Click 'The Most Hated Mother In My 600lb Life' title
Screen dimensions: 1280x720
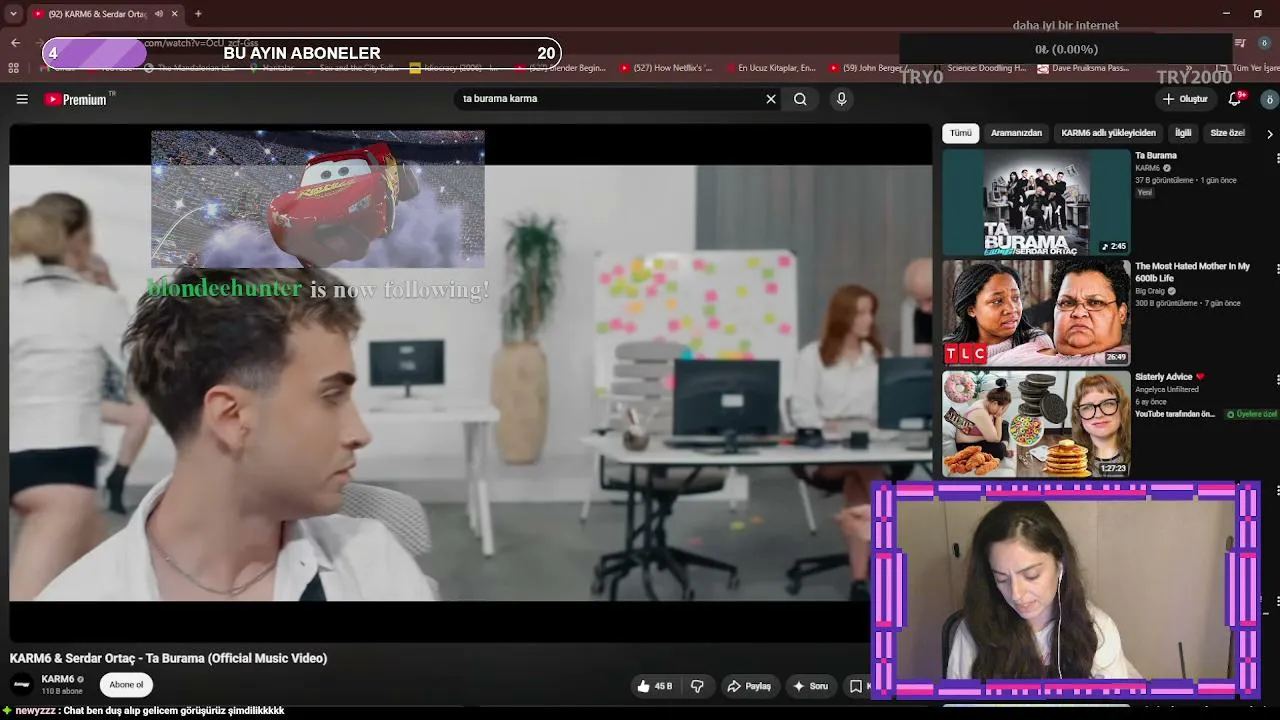(1192, 272)
